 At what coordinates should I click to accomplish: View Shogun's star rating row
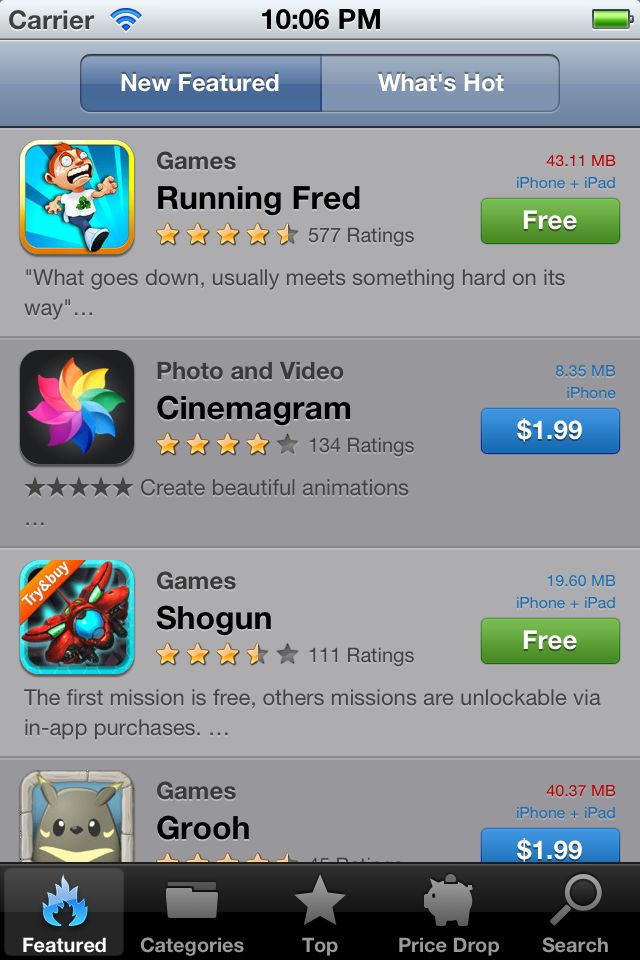[x=285, y=655]
